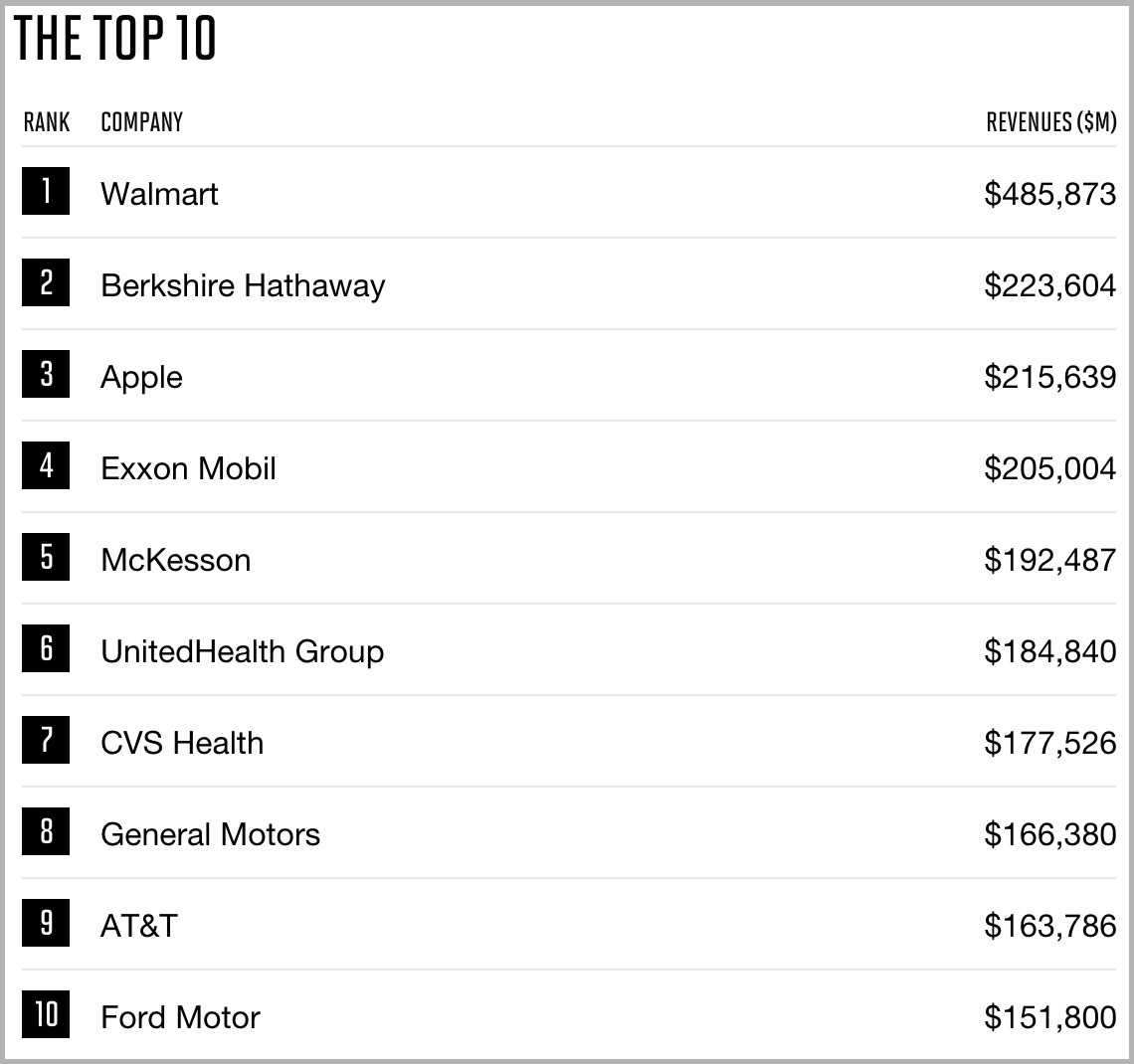
Task: Sort by the RANK column header
Action: click(x=47, y=122)
